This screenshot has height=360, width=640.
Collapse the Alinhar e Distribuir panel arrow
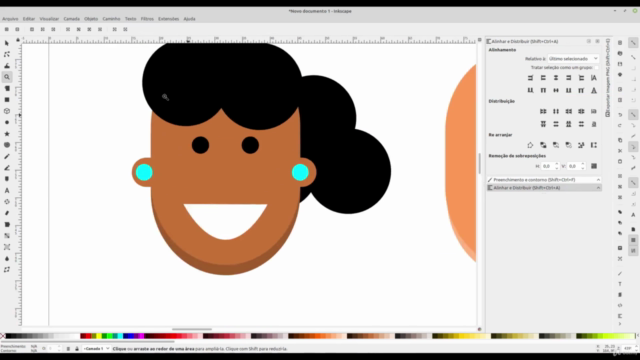coord(598,188)
